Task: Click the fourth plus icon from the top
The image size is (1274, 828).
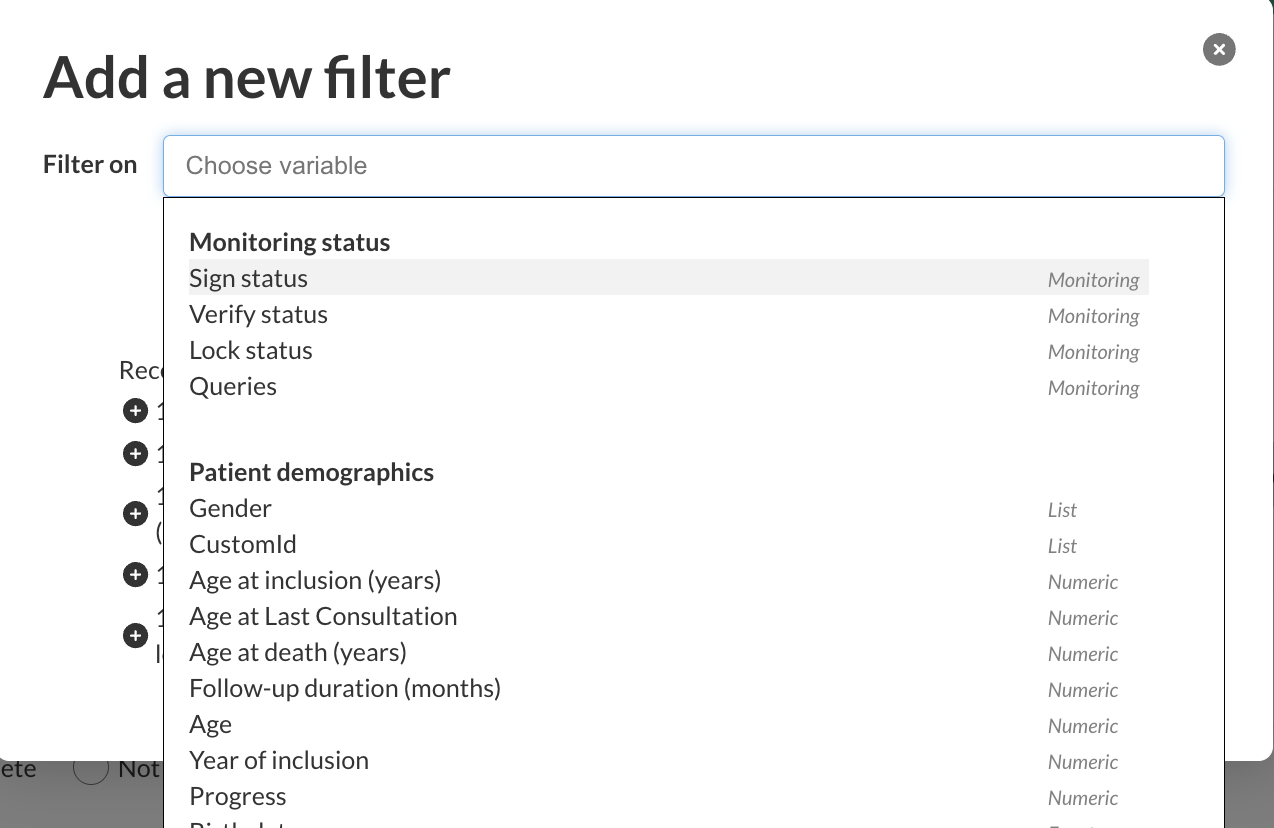Action: point(135,575)
